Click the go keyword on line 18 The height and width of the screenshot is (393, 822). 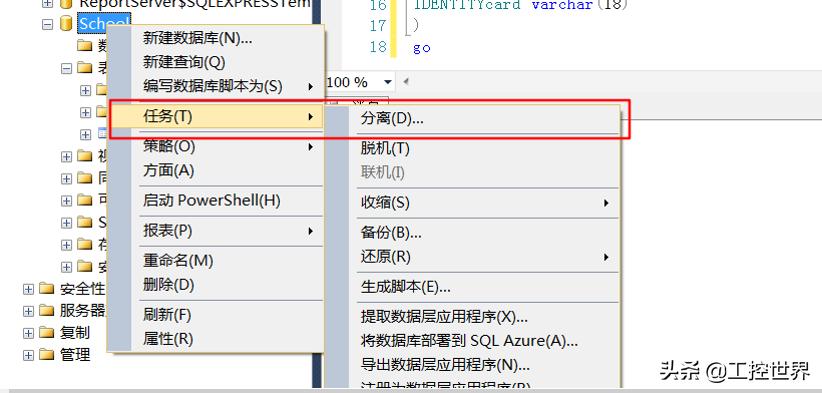[421, 48]
